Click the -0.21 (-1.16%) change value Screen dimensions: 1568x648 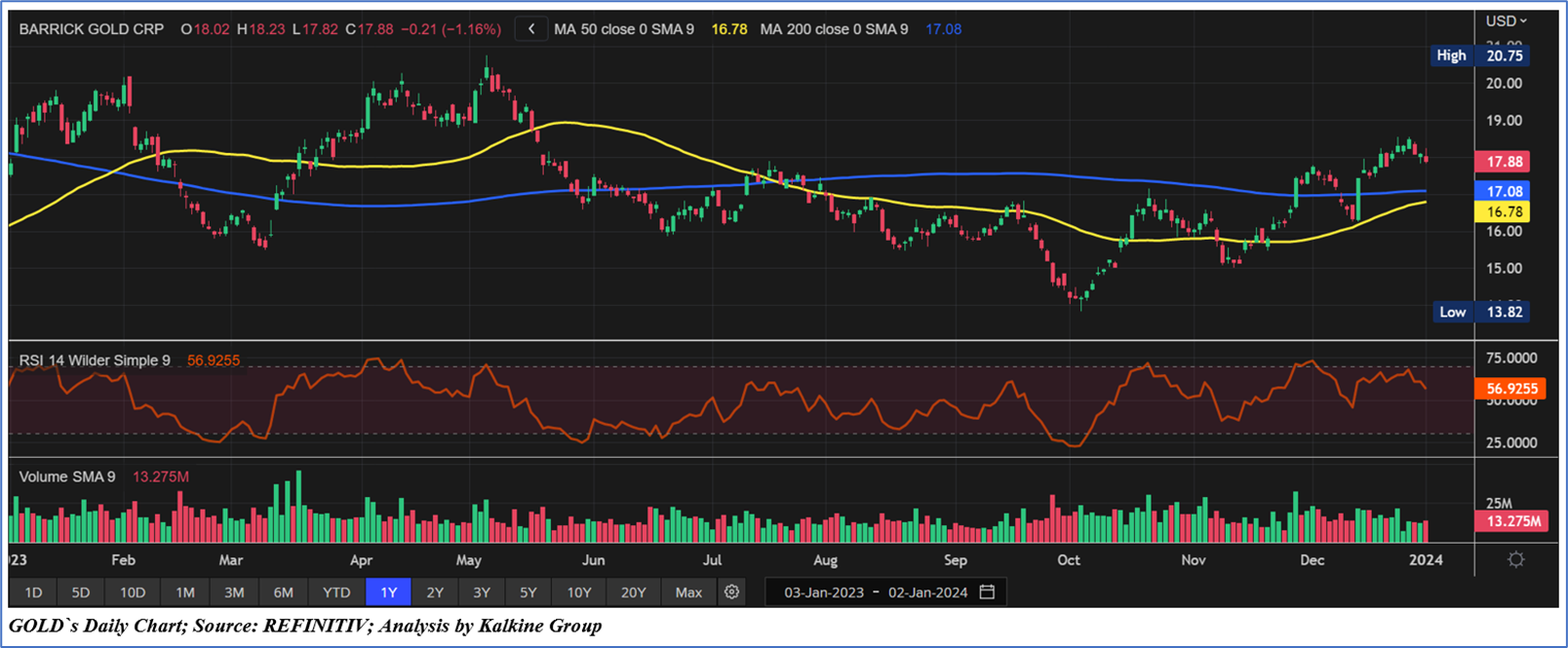tap(451, 29)
